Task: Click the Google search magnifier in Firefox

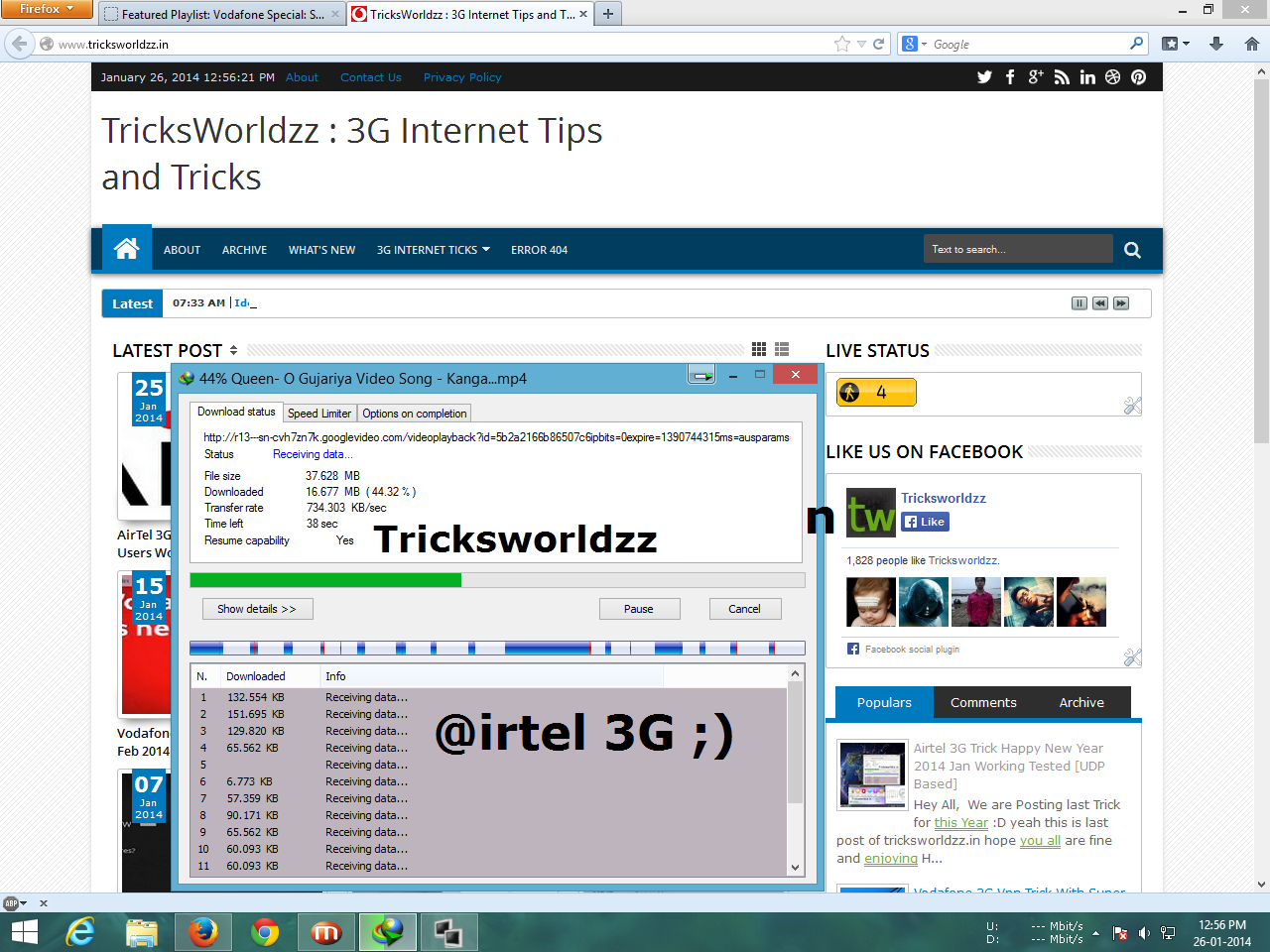Action: pos(1137,44)
